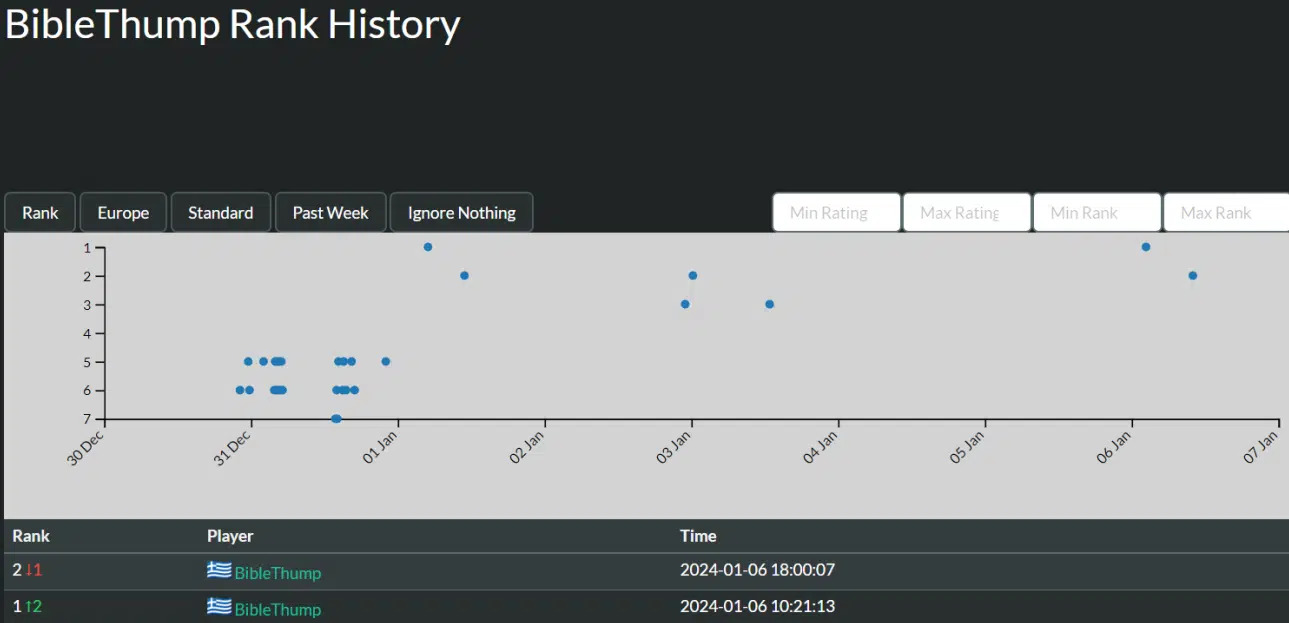1289x623 pixels.
Task: Open the Europe region dropdown
Action: point(123,212)
